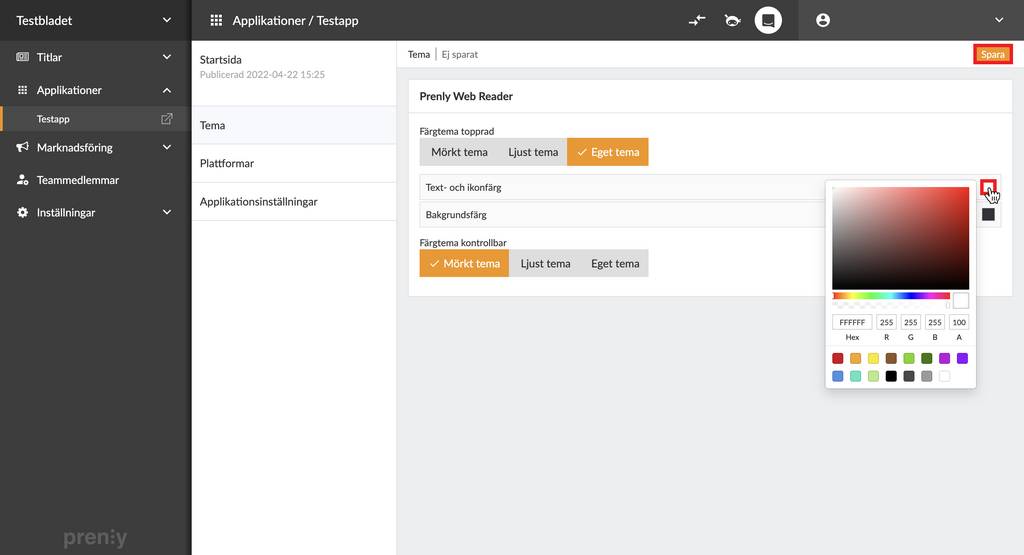Pick the violet preset swatch at row end

click(x=962, y=358)
